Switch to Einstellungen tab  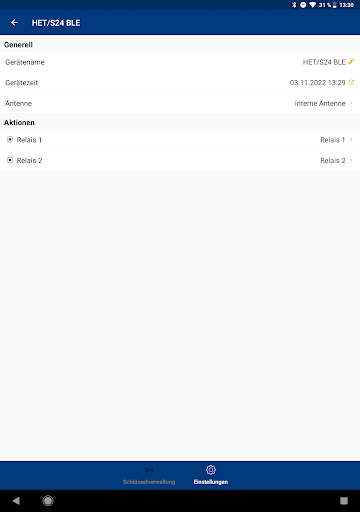(x=211, y=475)
